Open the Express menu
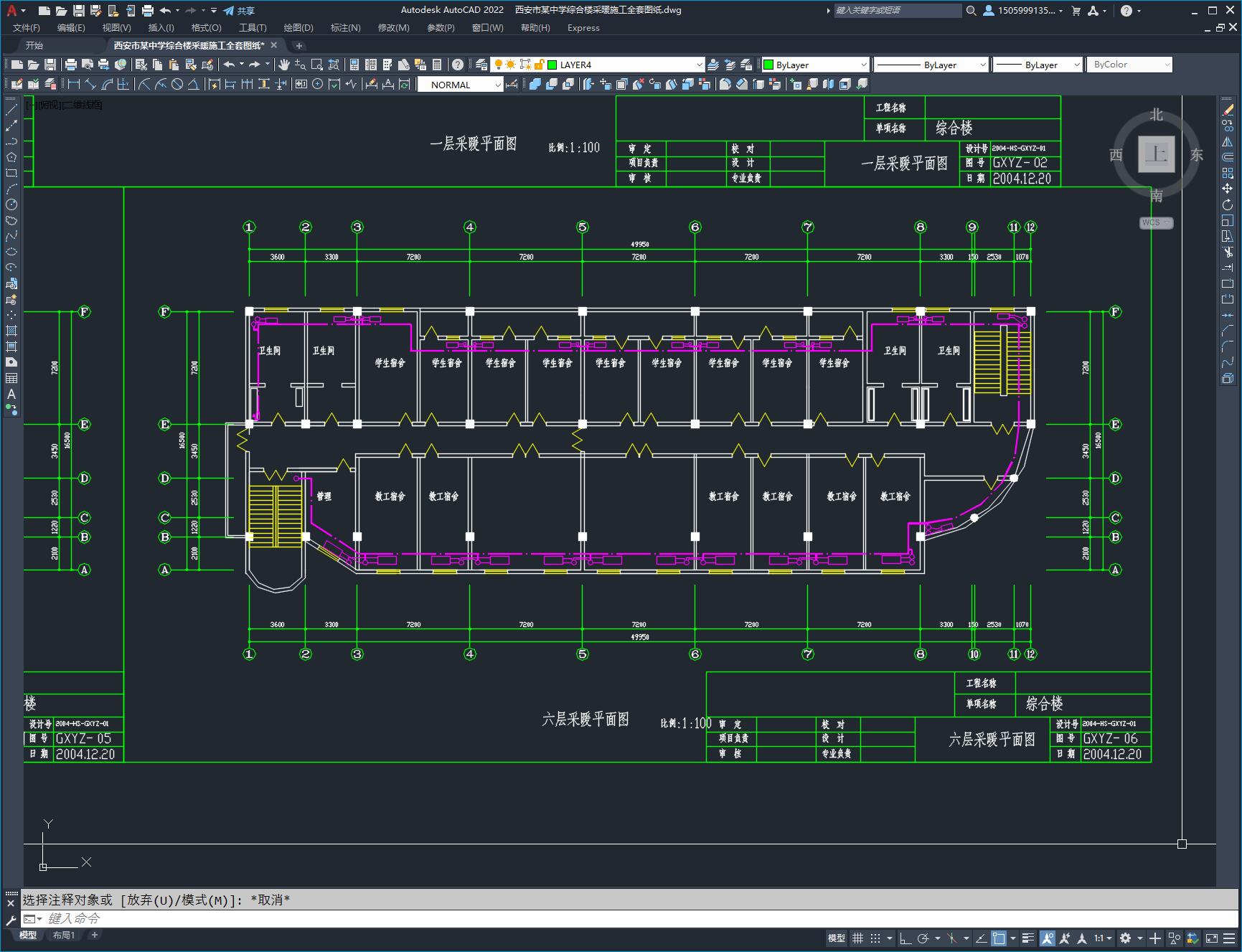Viewport: 1242px width, 952px height. tap(583, 28)
